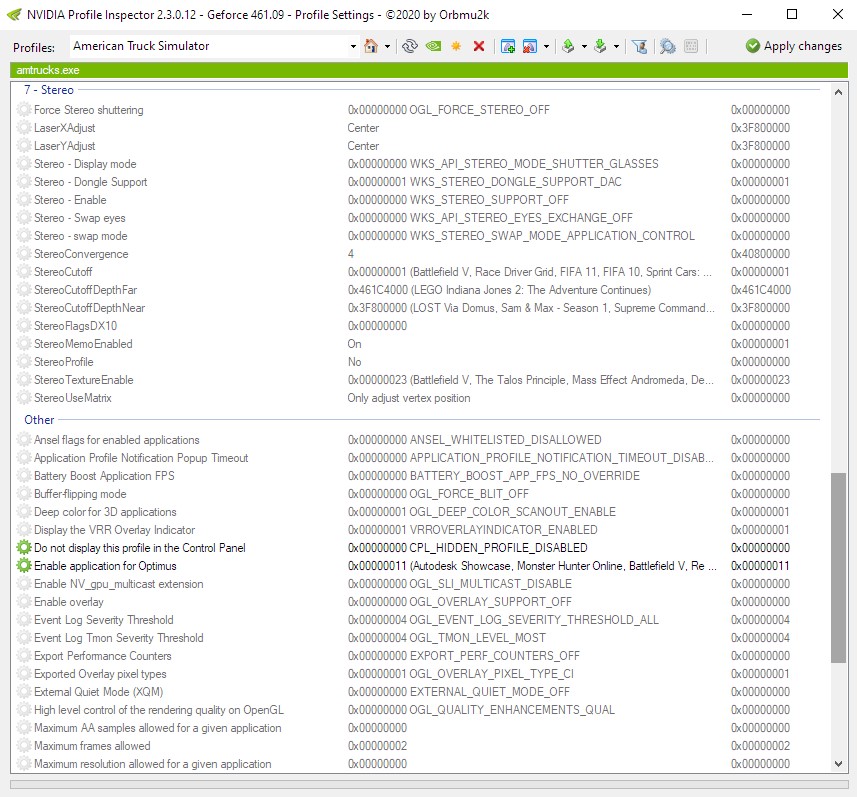Viewport: 857px width, 797px height.
Task: Collapse the 7 - Stereo section header
Action: pyautogui.click(x=49, y=90)
